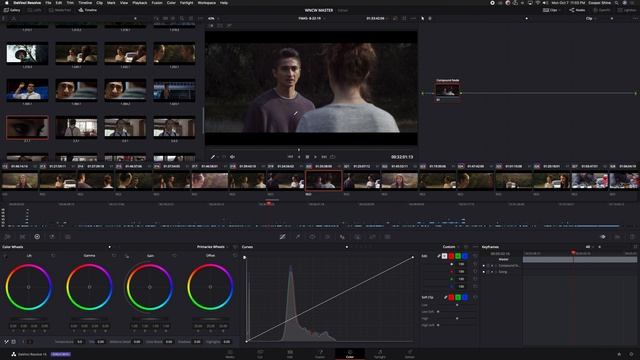Reset the Lift wheel

click(x=53, y=256)
